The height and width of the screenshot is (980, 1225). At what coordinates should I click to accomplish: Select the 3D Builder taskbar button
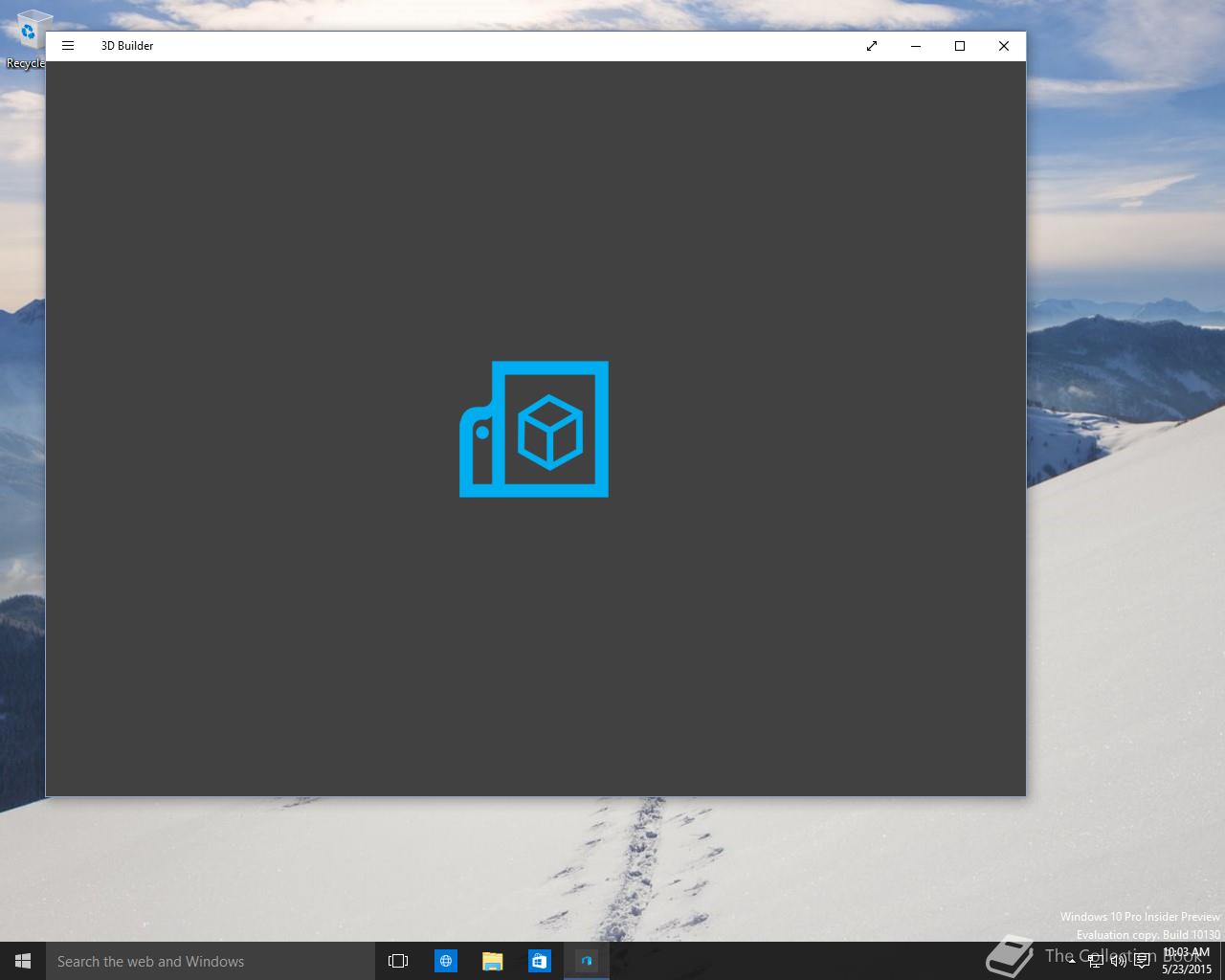[587, 961]
